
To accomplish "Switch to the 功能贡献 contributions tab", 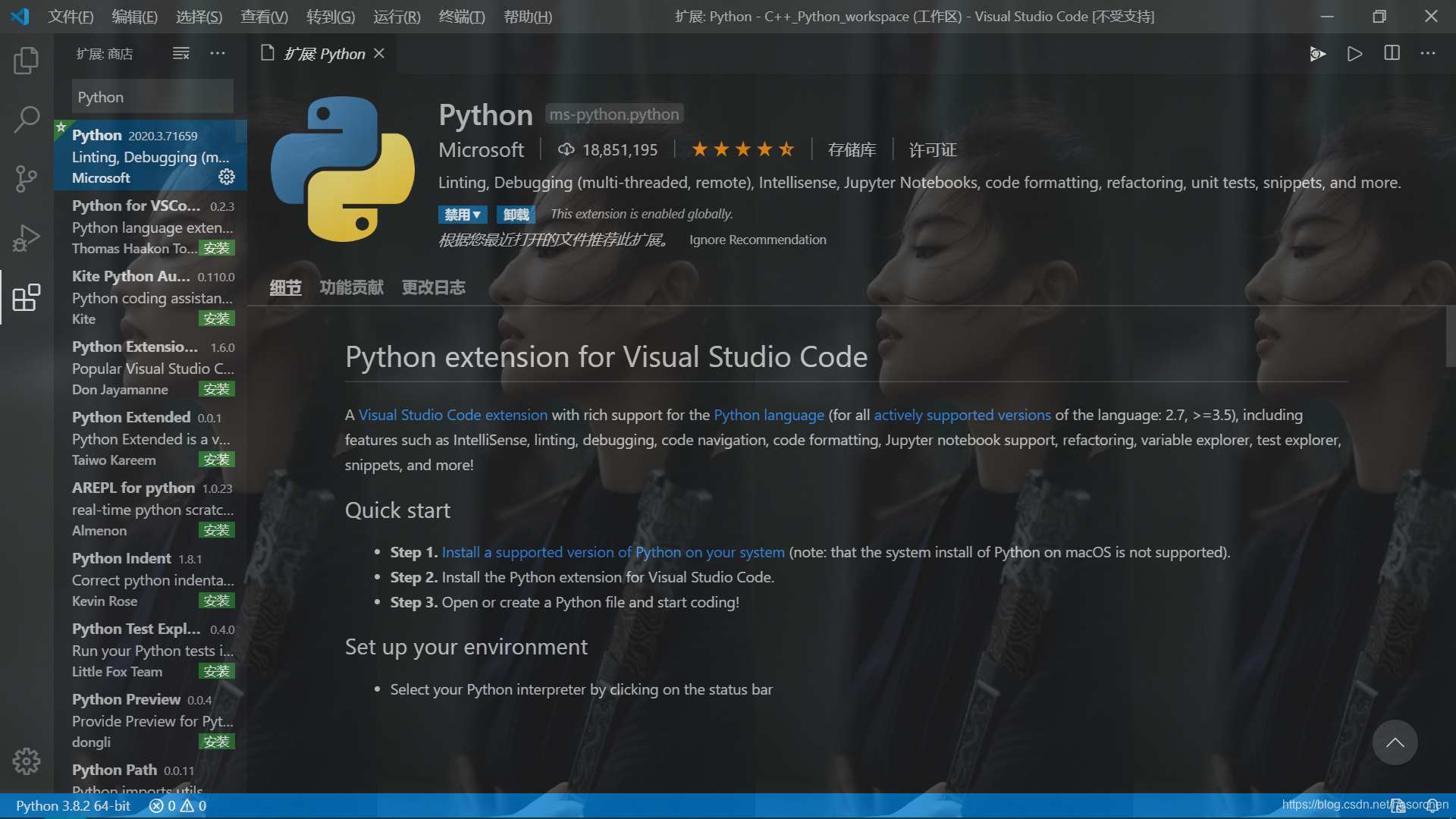I will 351,287.
